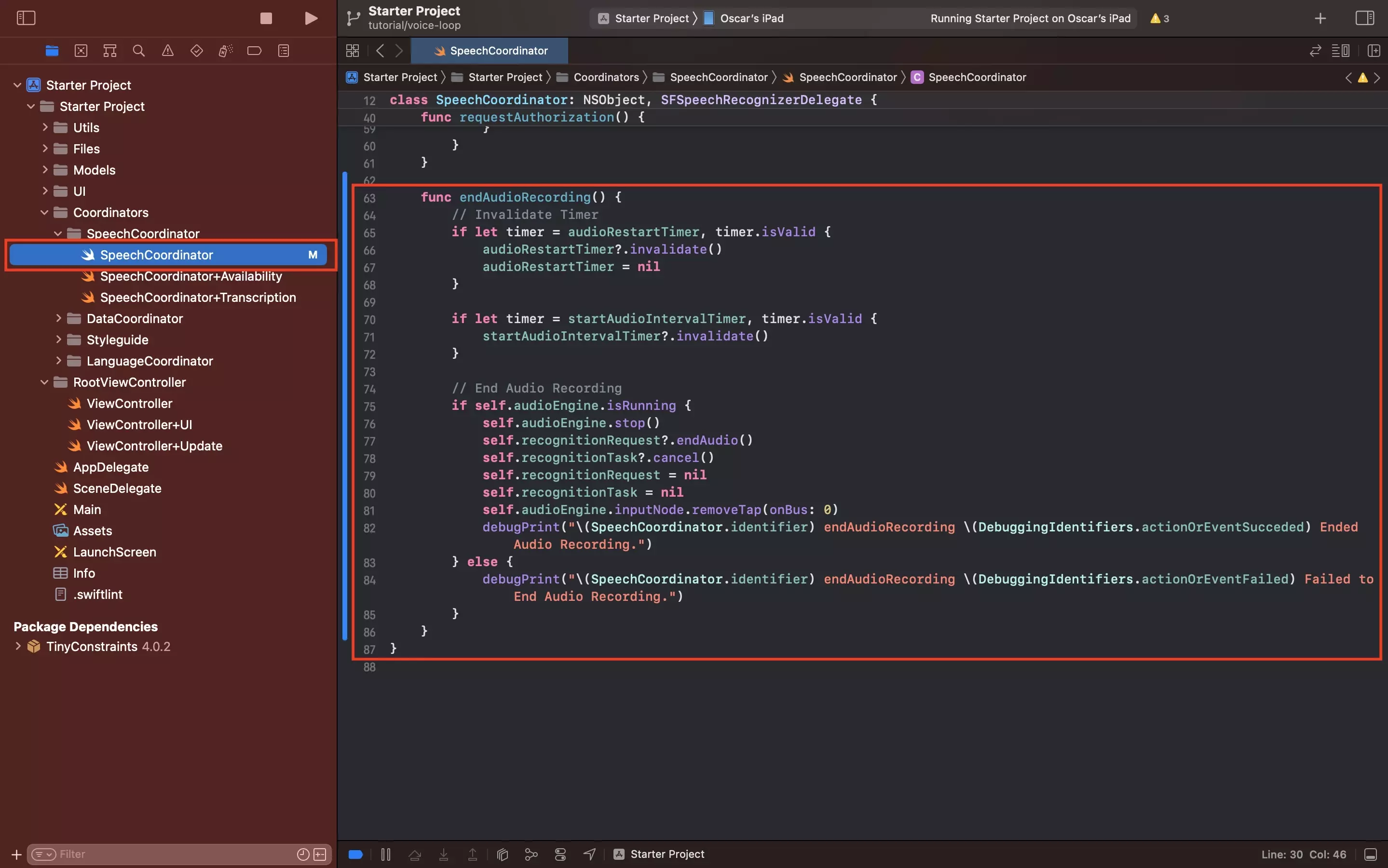
Task: Show the 3 warnings indicator
Action: (1159, 18)
